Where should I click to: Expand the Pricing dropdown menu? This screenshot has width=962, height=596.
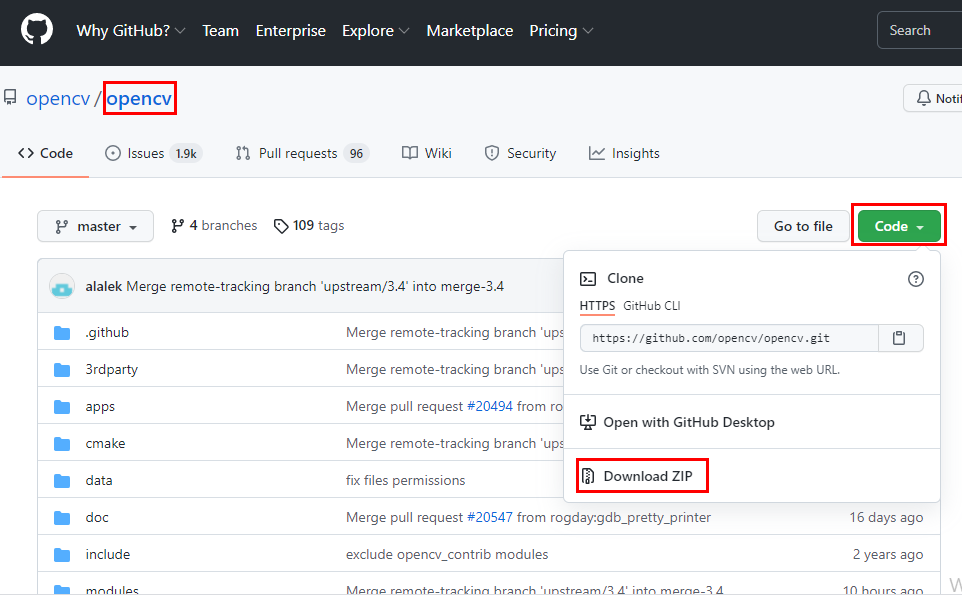point(561,31)
